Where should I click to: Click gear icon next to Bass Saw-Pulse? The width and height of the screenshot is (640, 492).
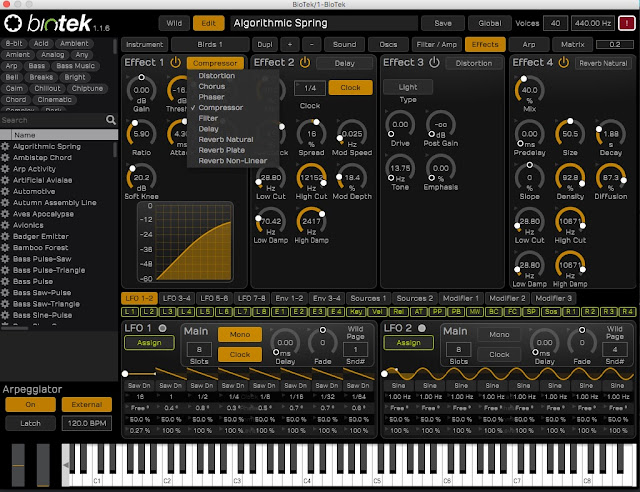(5, 293)
